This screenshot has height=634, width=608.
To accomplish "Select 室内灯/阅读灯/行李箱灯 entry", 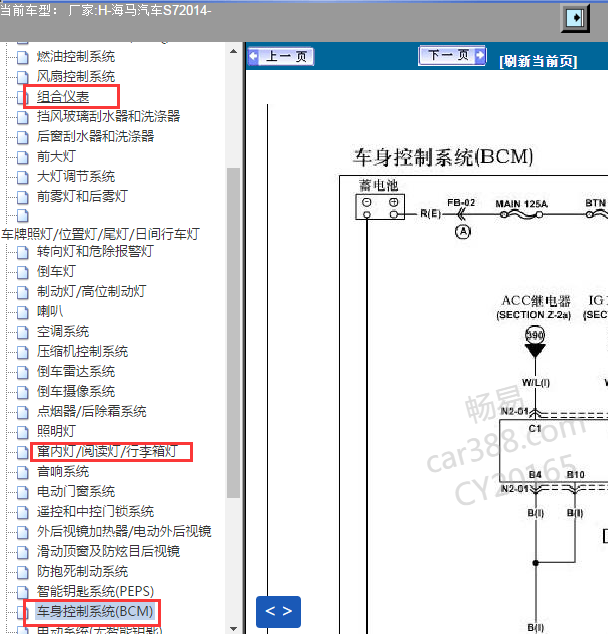I will tap(107, 451).
